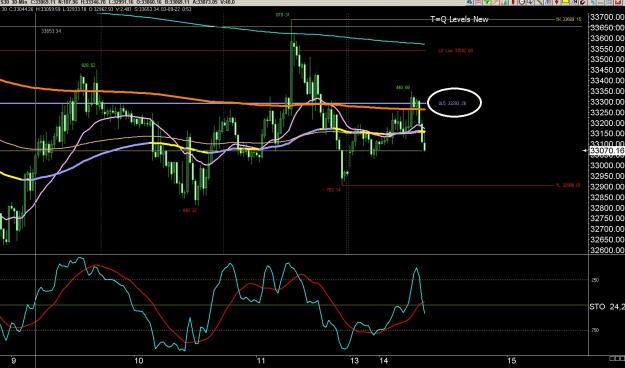The width and height of the screenshot is (625, 368).
Task: Click the 33150.00 price axis label
Action: coord(607,134)
